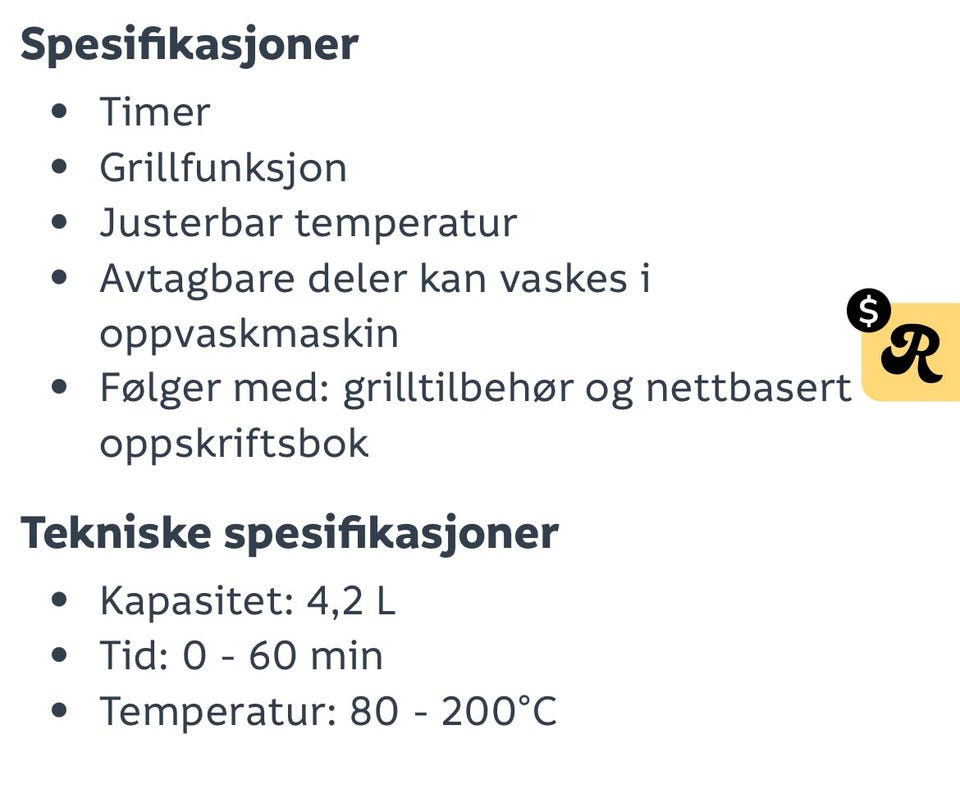
Task: Click the bullet point beside Timer
Action: (x=60, y=111)
